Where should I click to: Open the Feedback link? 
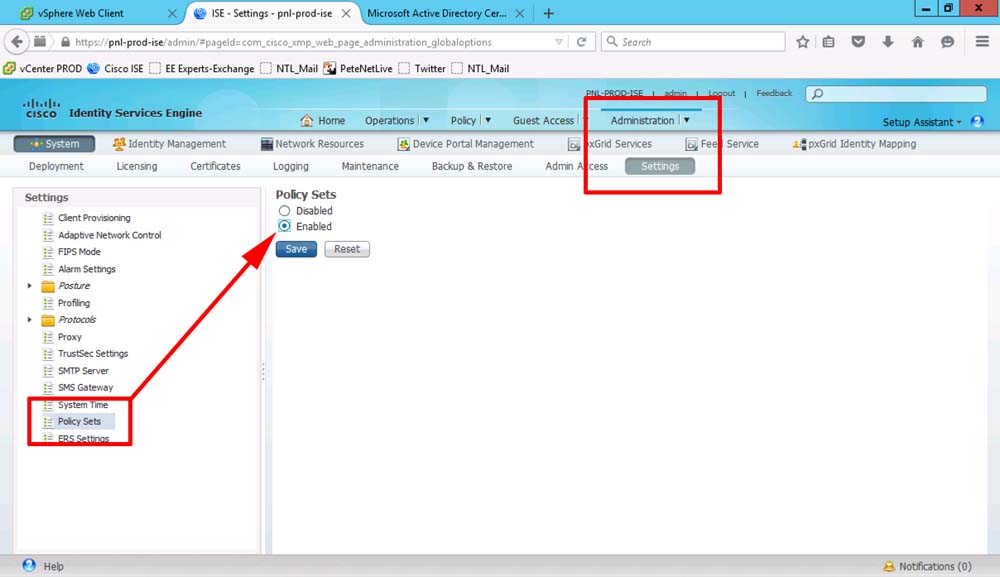coord(774,93)
